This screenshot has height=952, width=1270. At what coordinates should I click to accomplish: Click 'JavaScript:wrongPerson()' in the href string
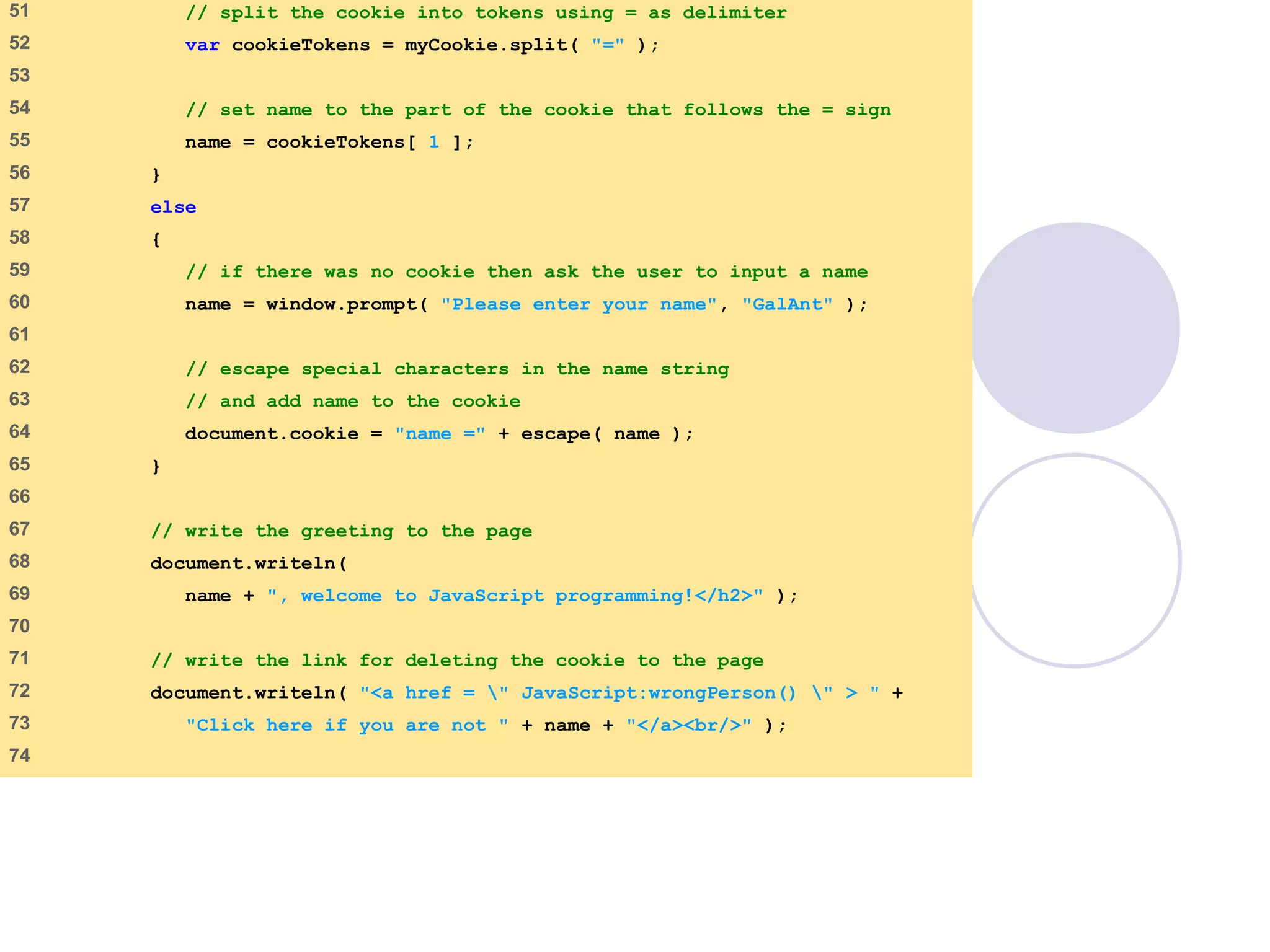pyautogui.click(x=658, y=693)
